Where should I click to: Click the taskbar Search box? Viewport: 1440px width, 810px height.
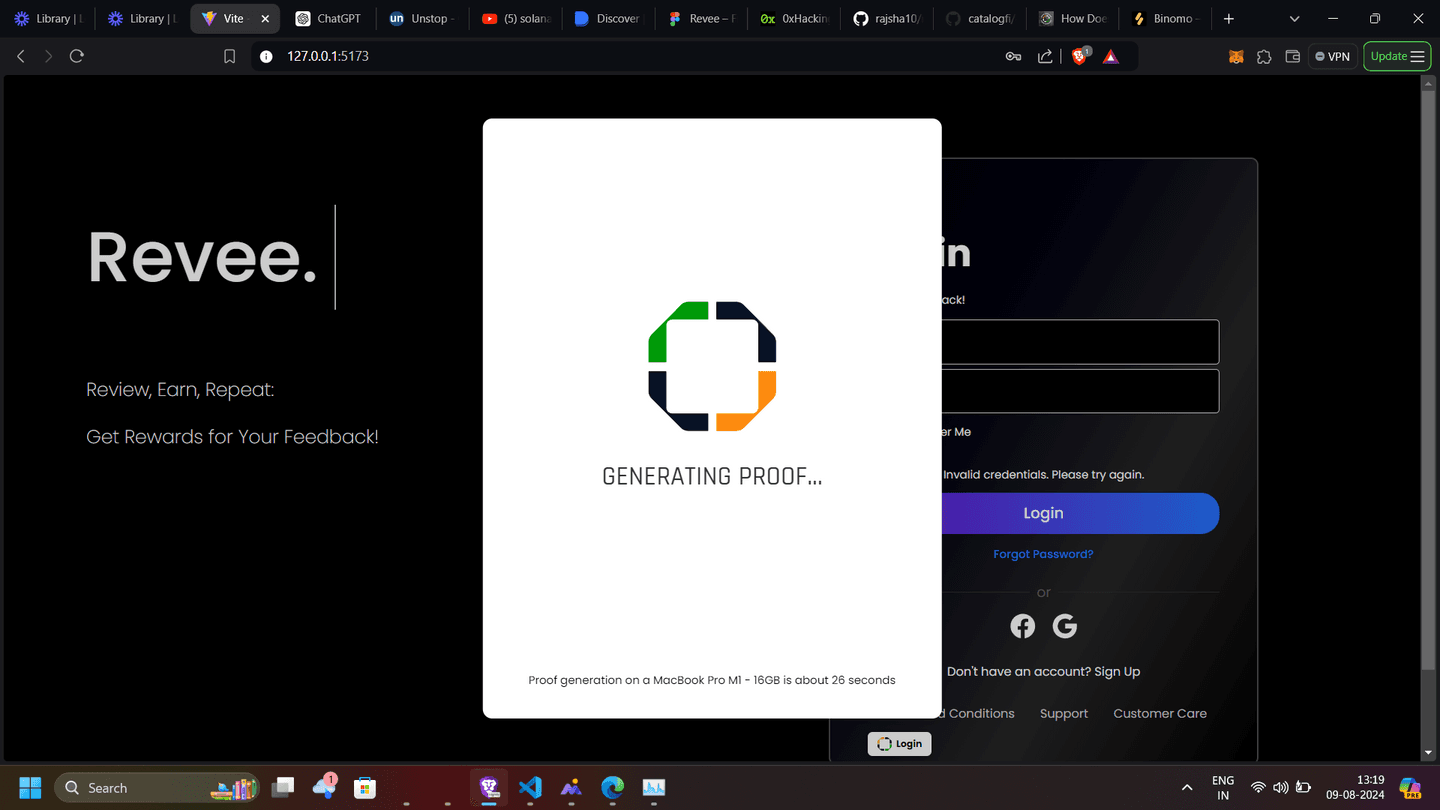[x=157, y=788]
